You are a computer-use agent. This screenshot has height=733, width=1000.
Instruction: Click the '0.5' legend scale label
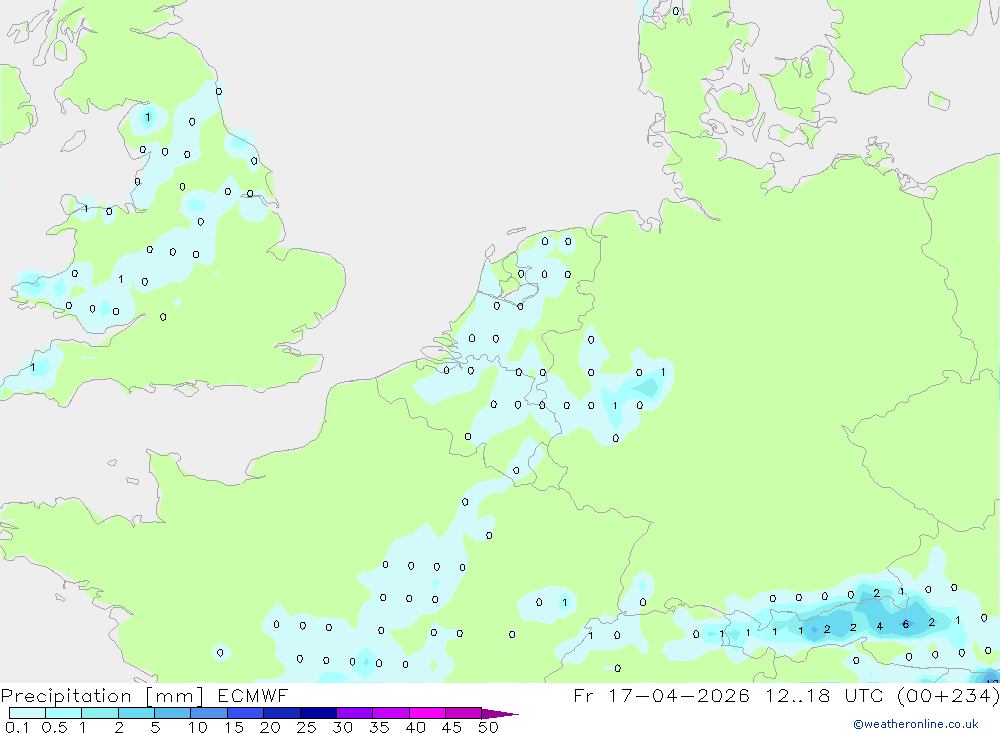pyautogui.click(x=55, y=727)
